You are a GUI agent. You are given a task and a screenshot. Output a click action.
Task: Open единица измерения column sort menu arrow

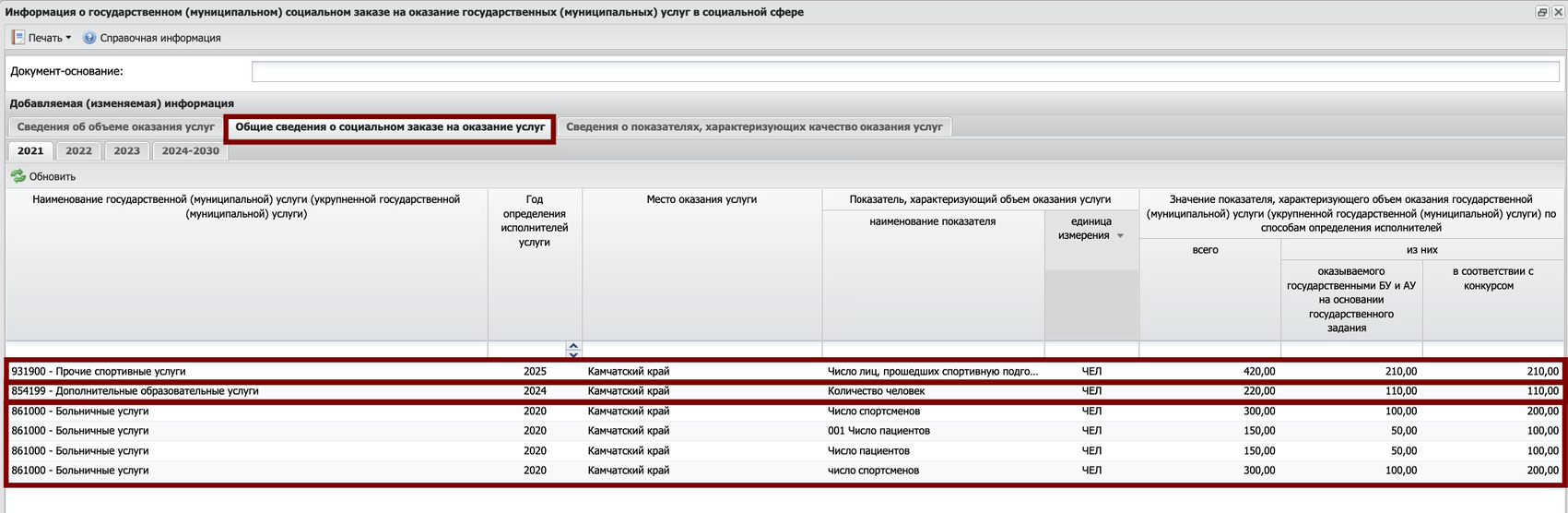(x=1120, y=236)
